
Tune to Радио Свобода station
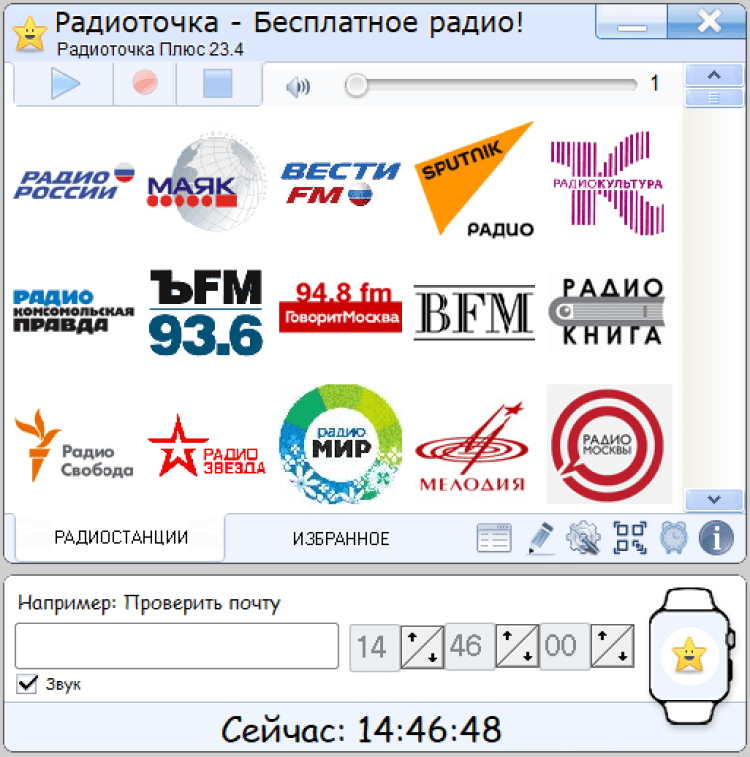tap(74, 445)
